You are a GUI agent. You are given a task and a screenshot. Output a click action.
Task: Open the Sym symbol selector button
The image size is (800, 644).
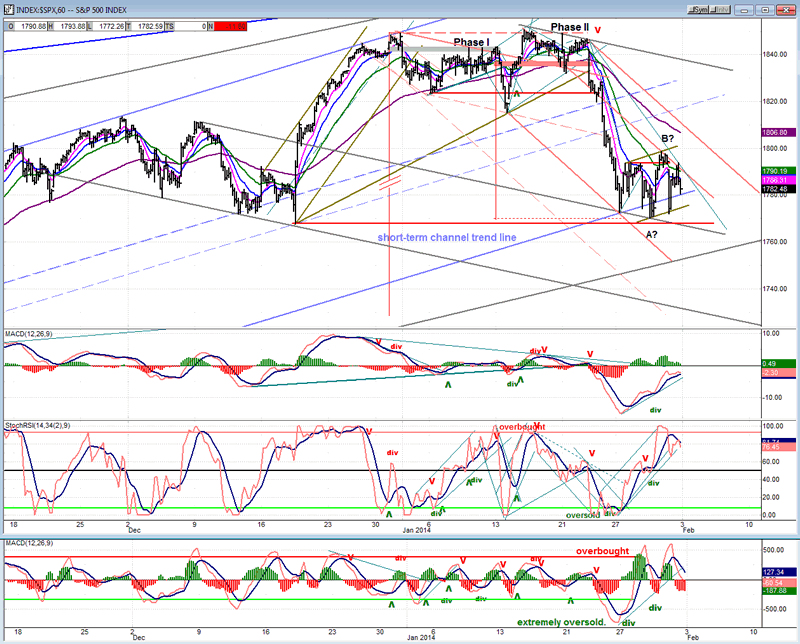click(698, 10)
